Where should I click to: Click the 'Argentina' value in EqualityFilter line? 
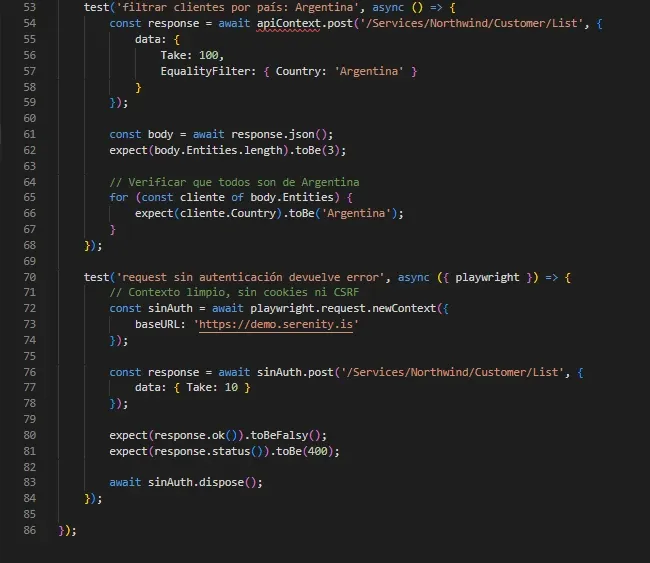coord(369,71)
